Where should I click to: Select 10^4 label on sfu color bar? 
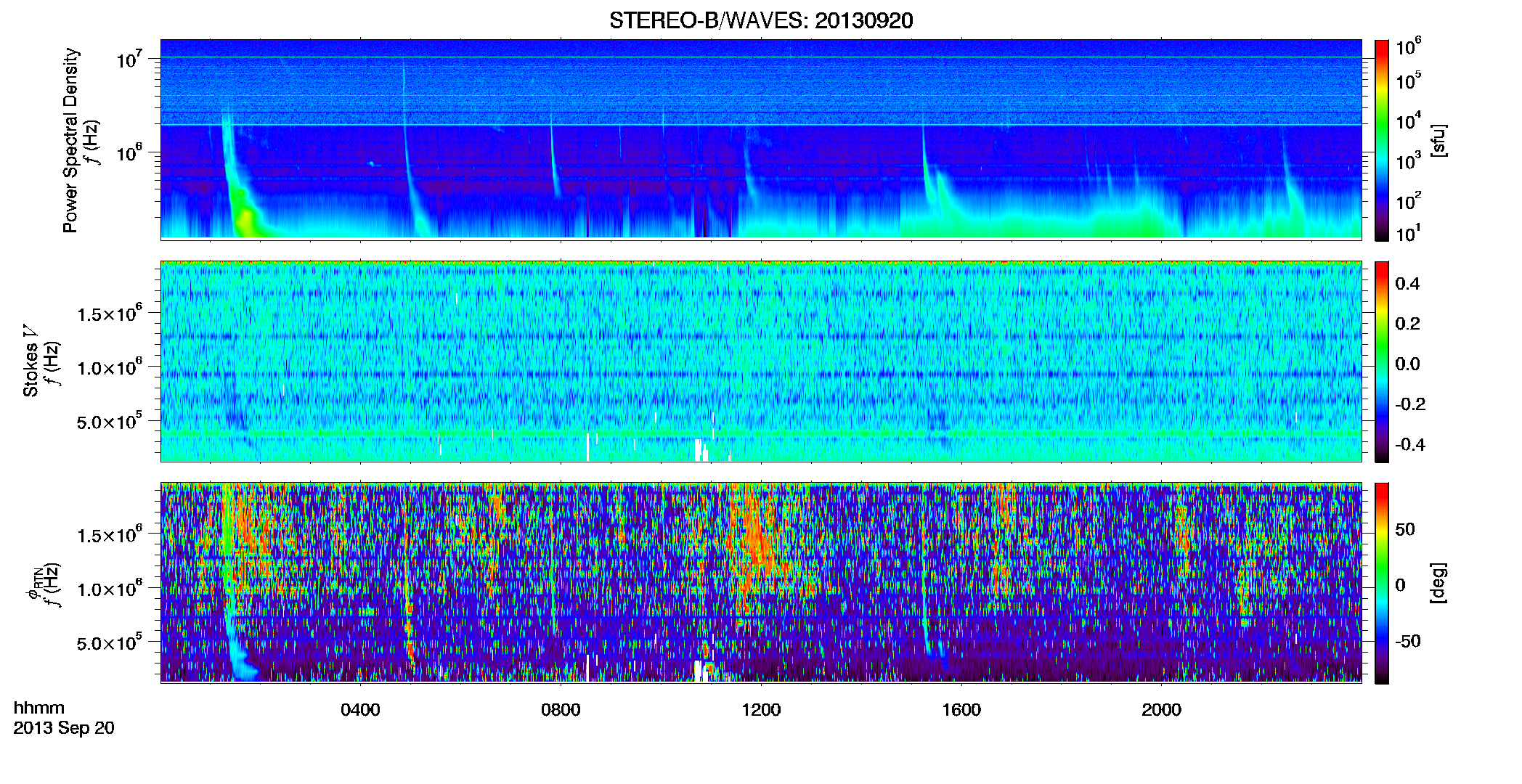pyautogui.click(x=1409, y=121)
